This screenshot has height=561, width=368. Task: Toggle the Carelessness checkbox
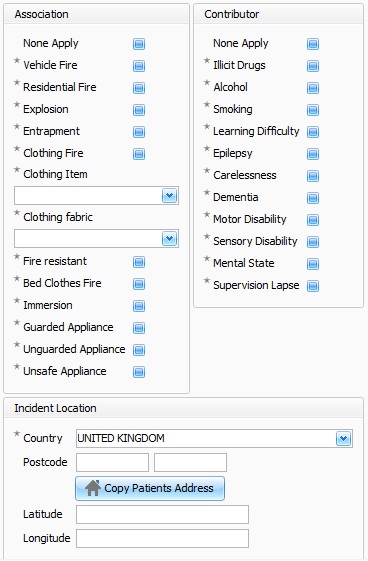pyautogui.click(x=313, y=176)
